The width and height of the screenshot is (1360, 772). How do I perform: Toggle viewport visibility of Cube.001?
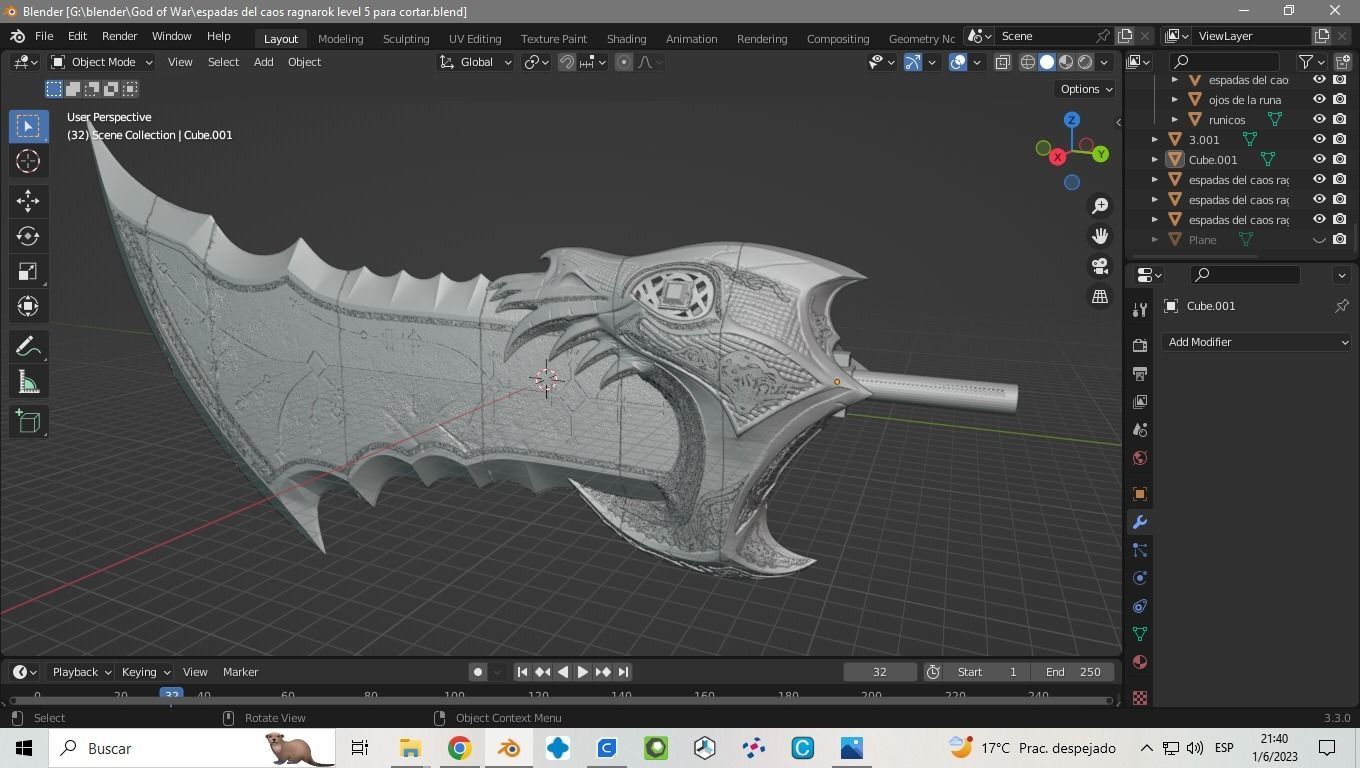coord(1318,159)
